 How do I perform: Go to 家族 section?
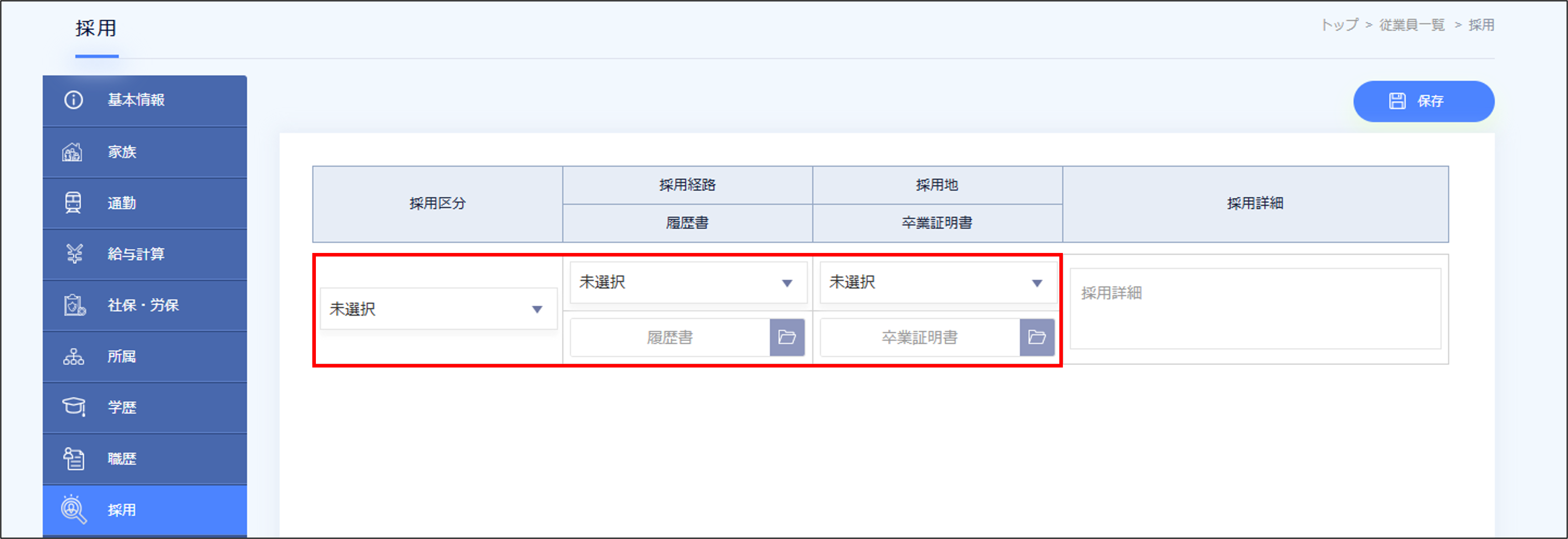145,152
